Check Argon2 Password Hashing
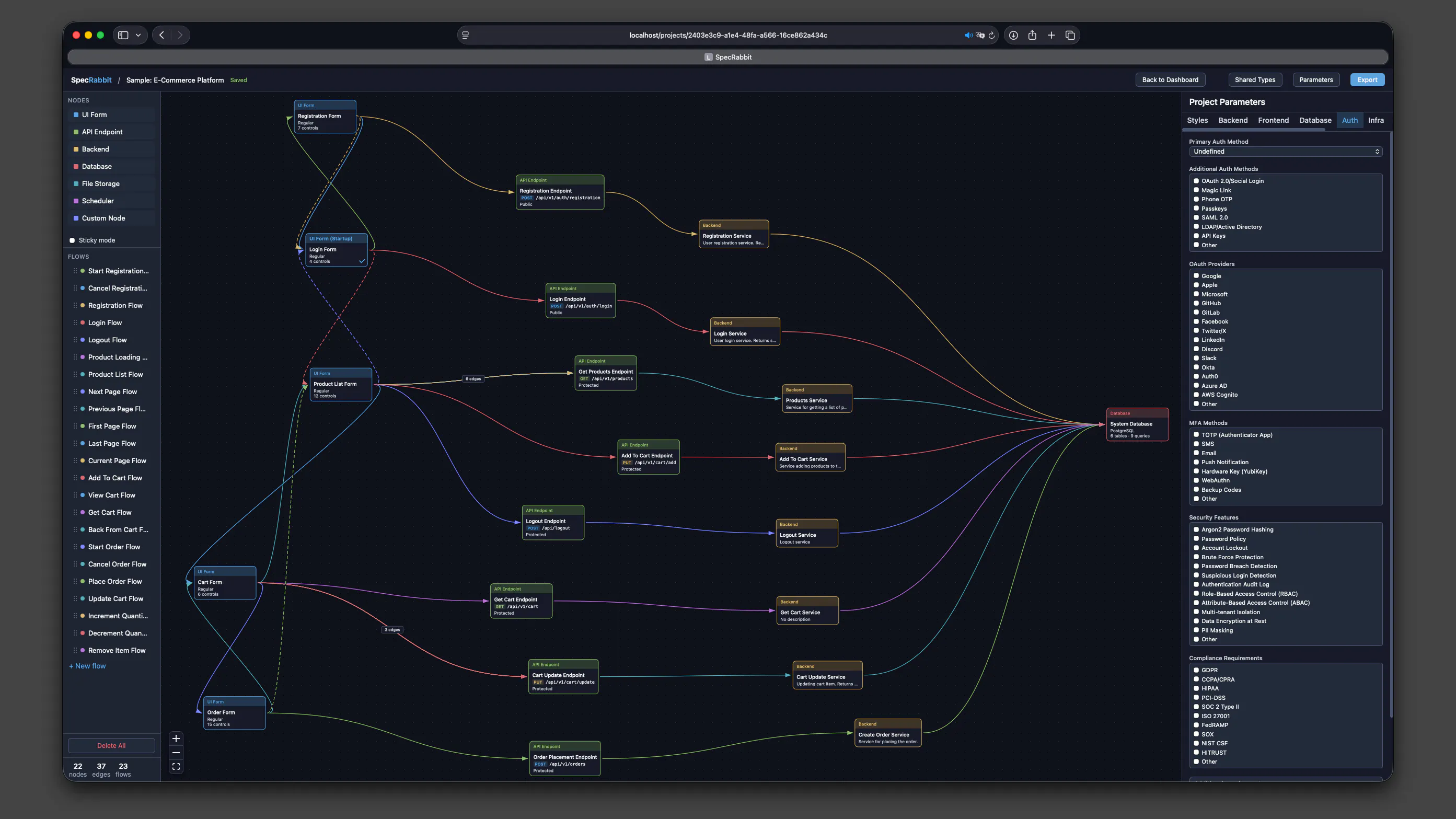1456x819 pixels. click(1196, 529)
